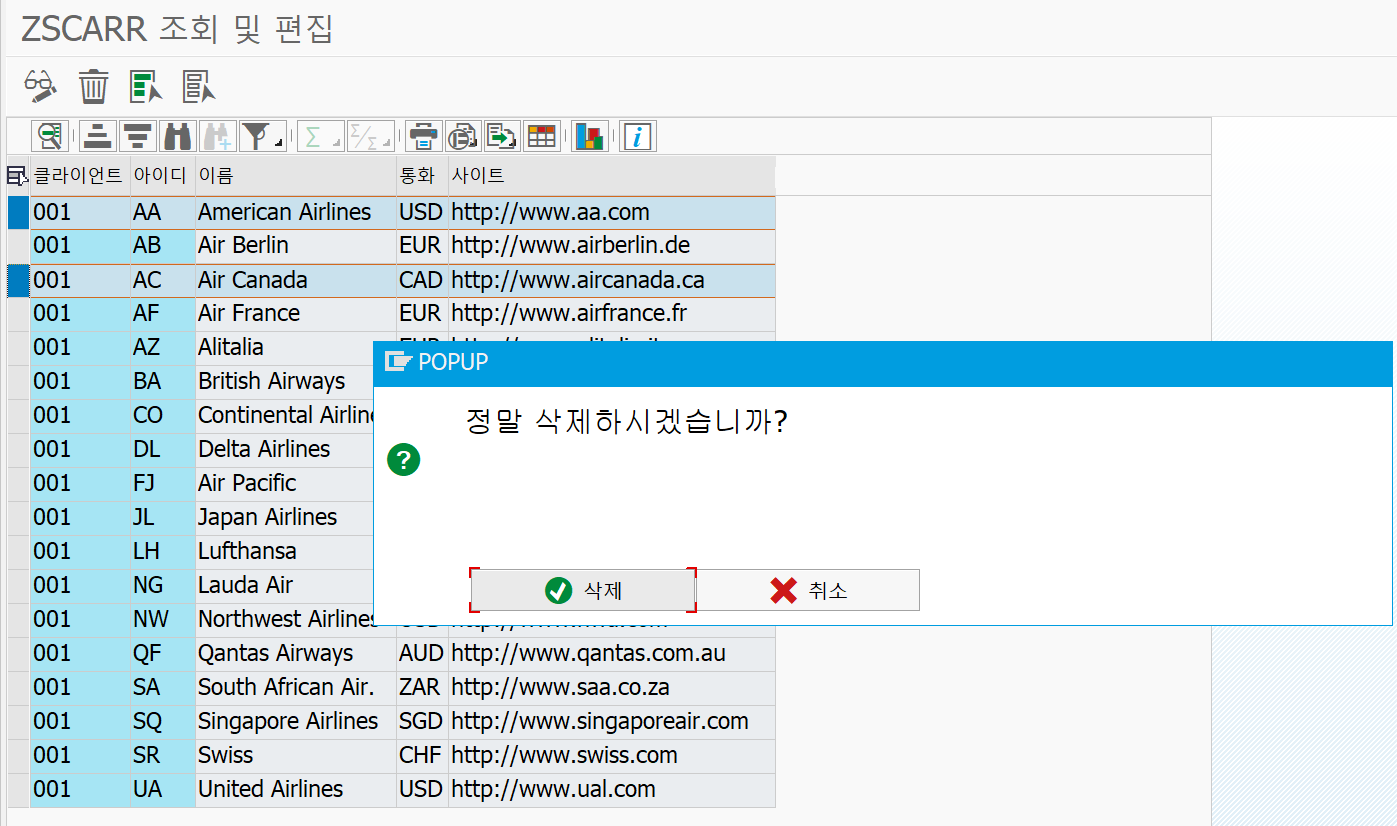
Task: Select the 'DL' id cell
Action: coord(163,450)
